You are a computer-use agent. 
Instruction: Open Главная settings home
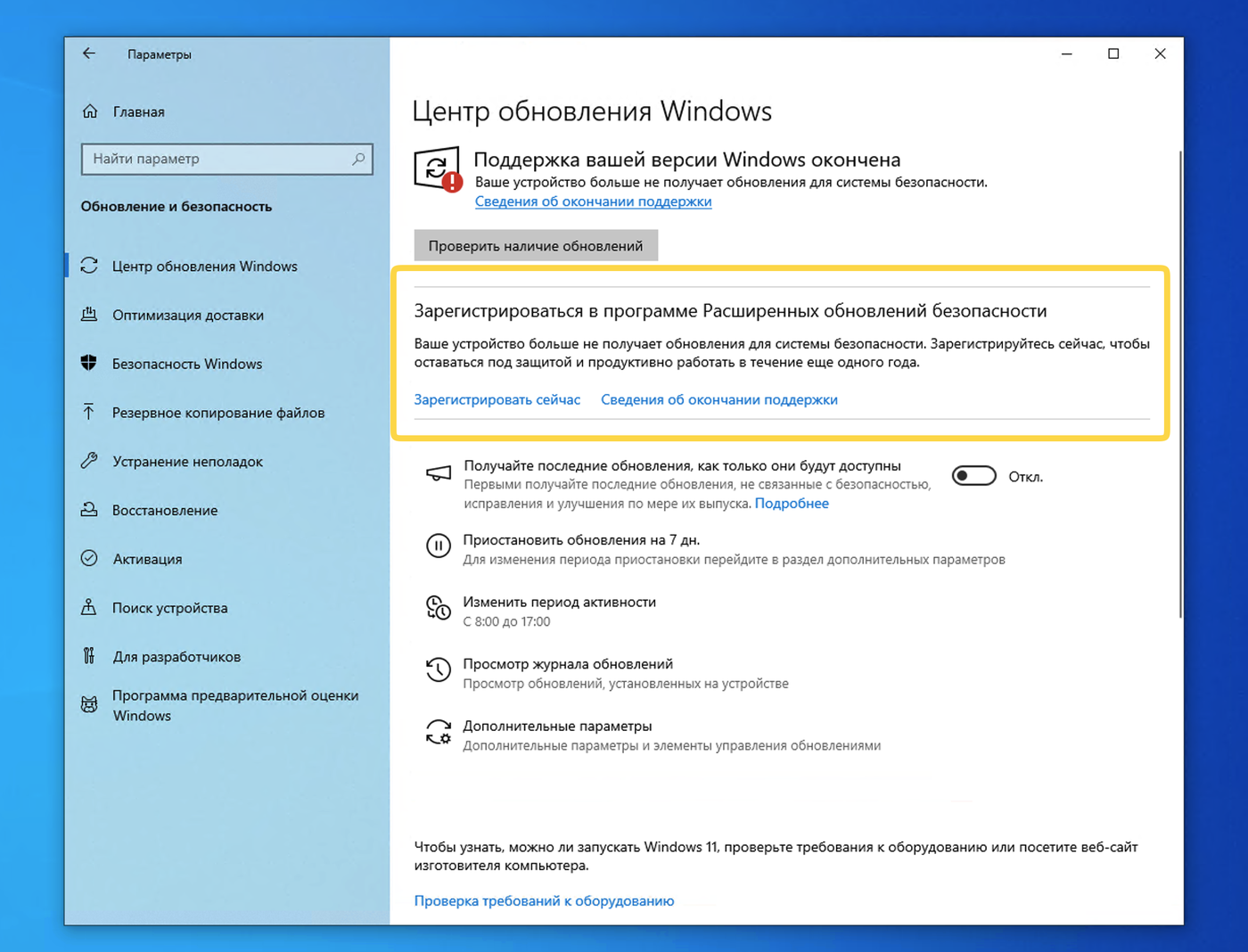tap(138, 111)
